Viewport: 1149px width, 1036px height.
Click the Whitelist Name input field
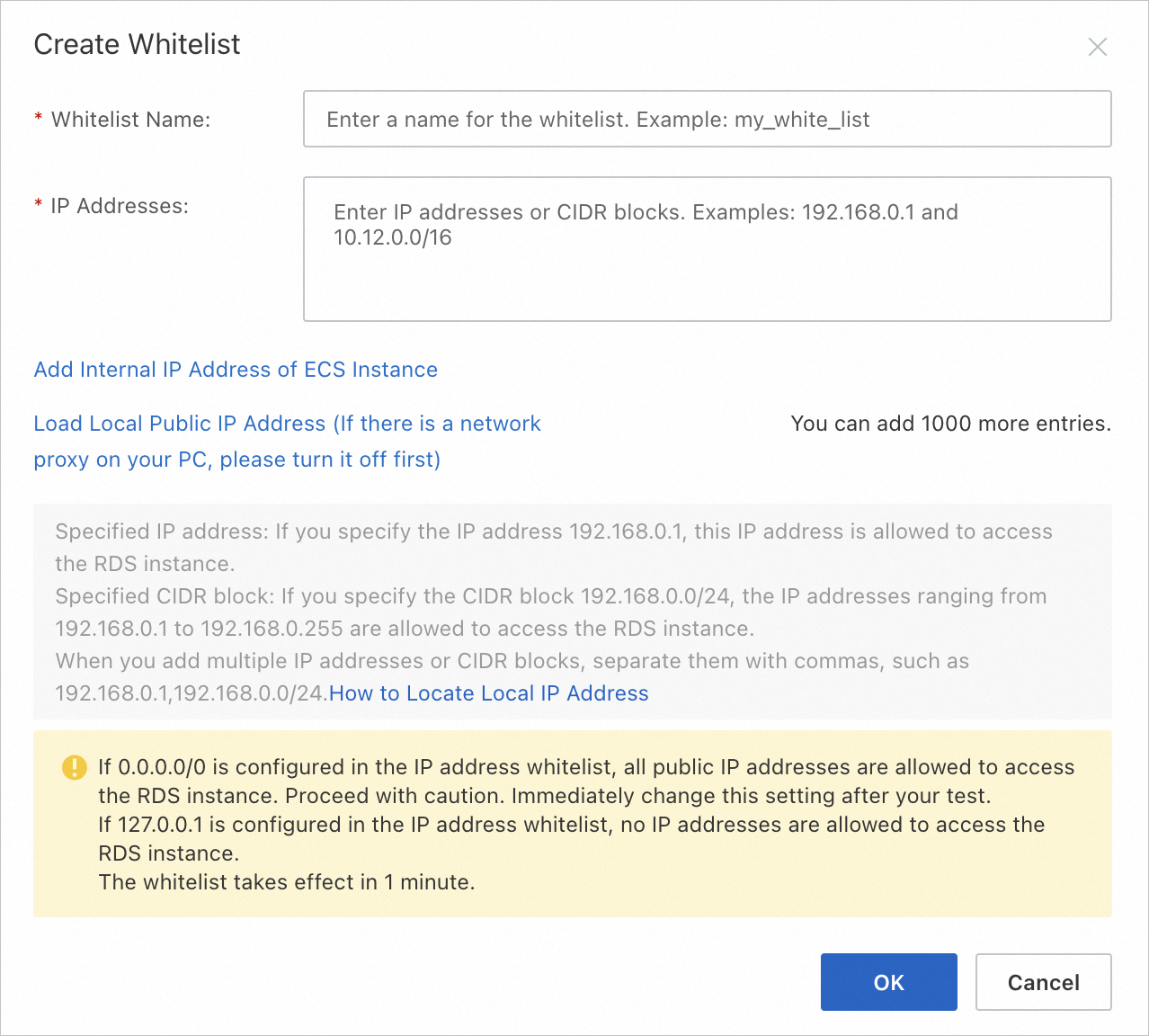(x=708, y=119)
